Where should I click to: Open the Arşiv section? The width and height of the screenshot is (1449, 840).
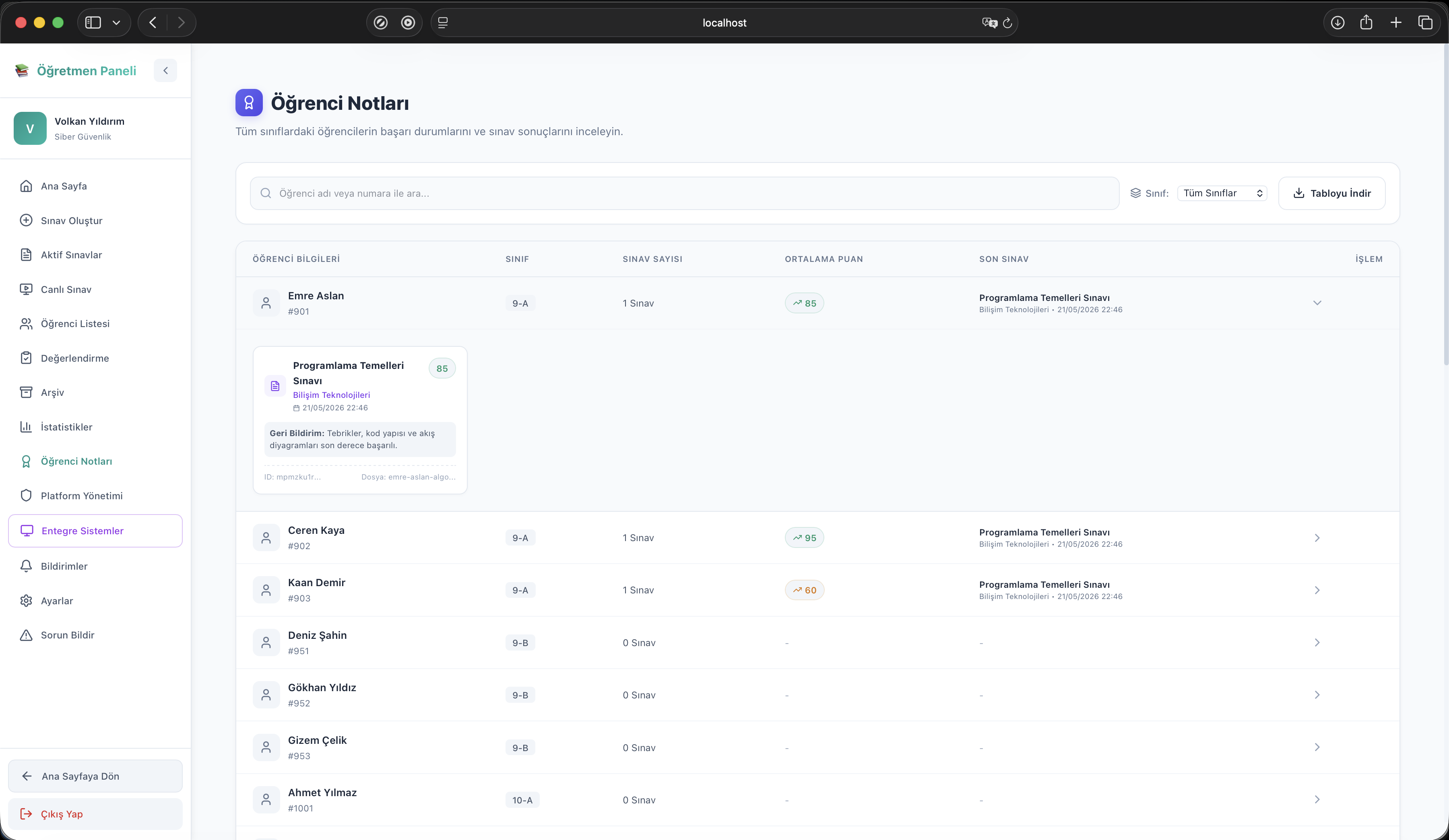(x=95, y=392)
